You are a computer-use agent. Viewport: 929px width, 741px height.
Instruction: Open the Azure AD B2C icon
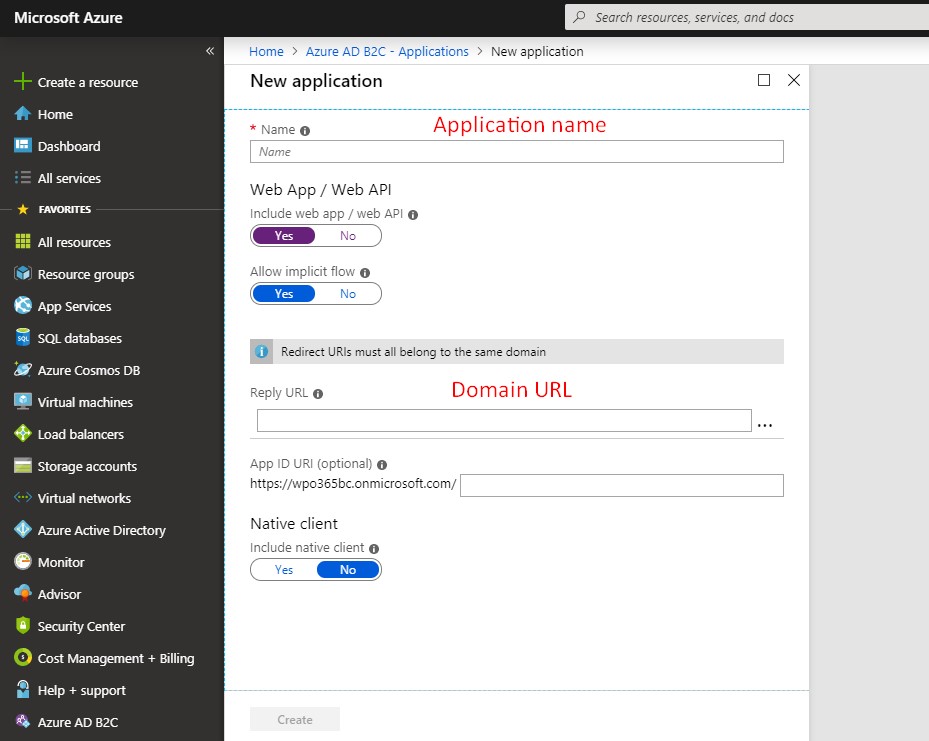pos(23,721)
